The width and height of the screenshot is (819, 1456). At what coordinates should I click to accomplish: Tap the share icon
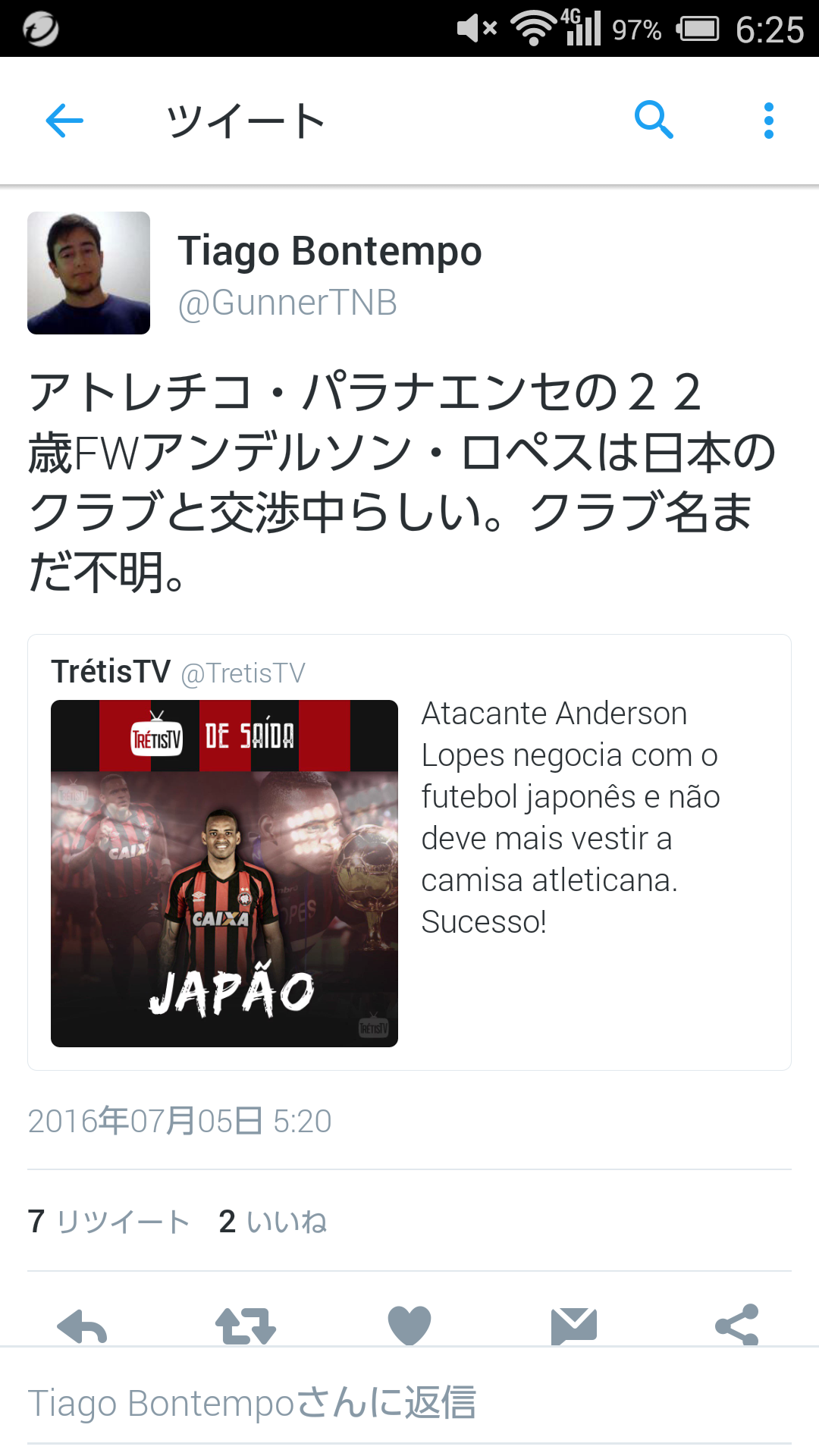(737, 1325)
